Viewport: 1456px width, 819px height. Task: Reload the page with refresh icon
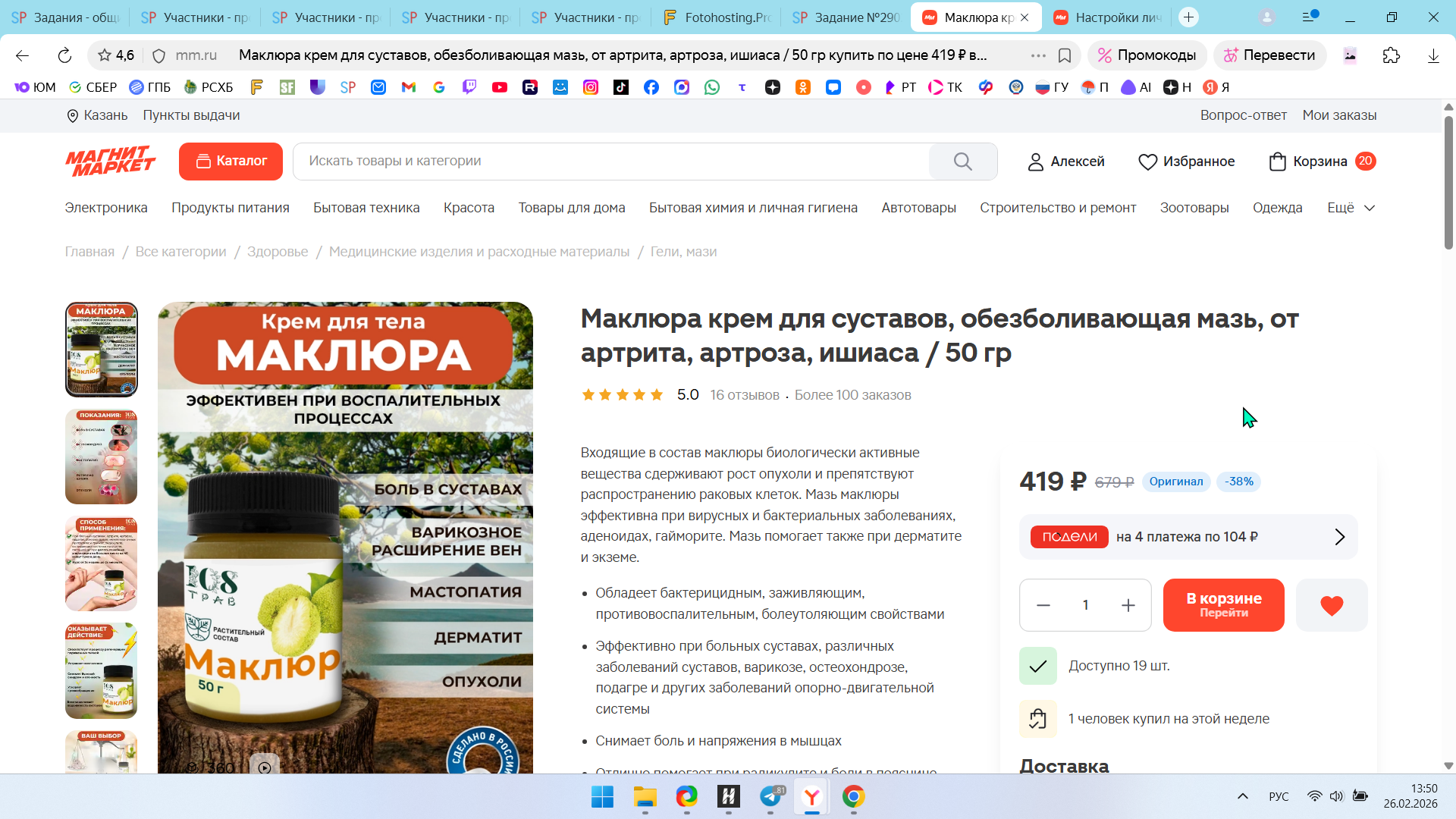click(x=64, y=55)
